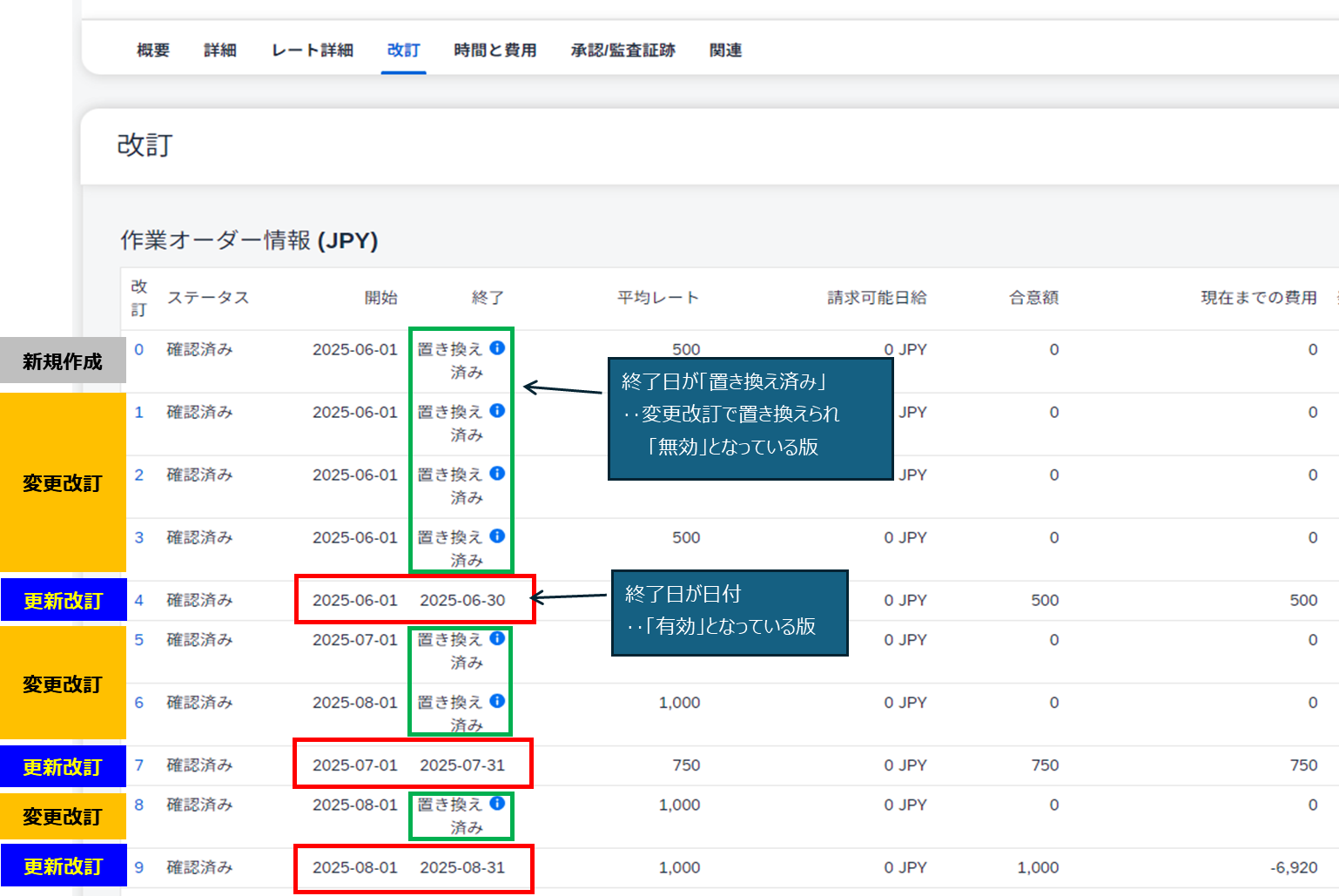Click the 平均レート column header
This screenshot has height=896, width=1339.
point(657,298)
